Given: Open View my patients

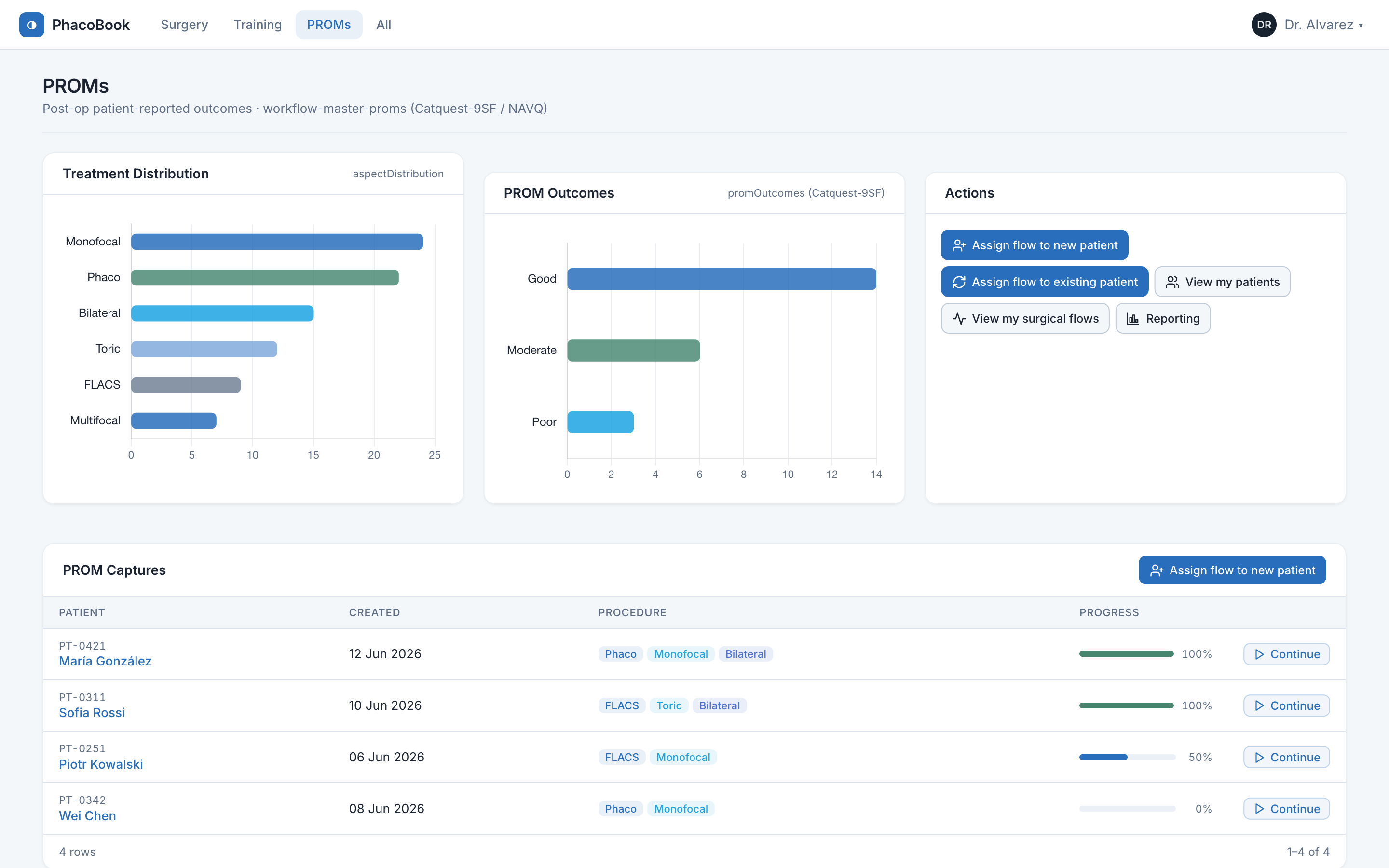Looking at the screenshot, I should point(1222,282).
